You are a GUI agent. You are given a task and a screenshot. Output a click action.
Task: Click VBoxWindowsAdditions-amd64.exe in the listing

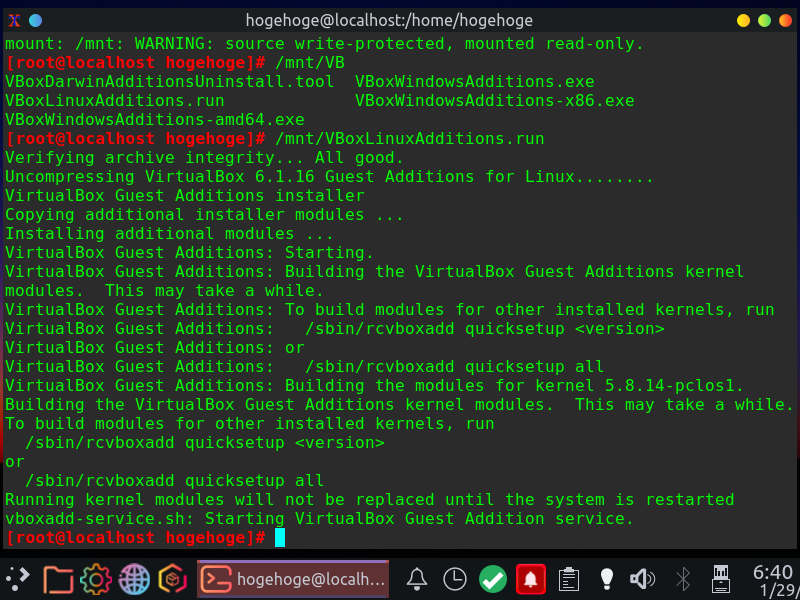pos(155,119)
